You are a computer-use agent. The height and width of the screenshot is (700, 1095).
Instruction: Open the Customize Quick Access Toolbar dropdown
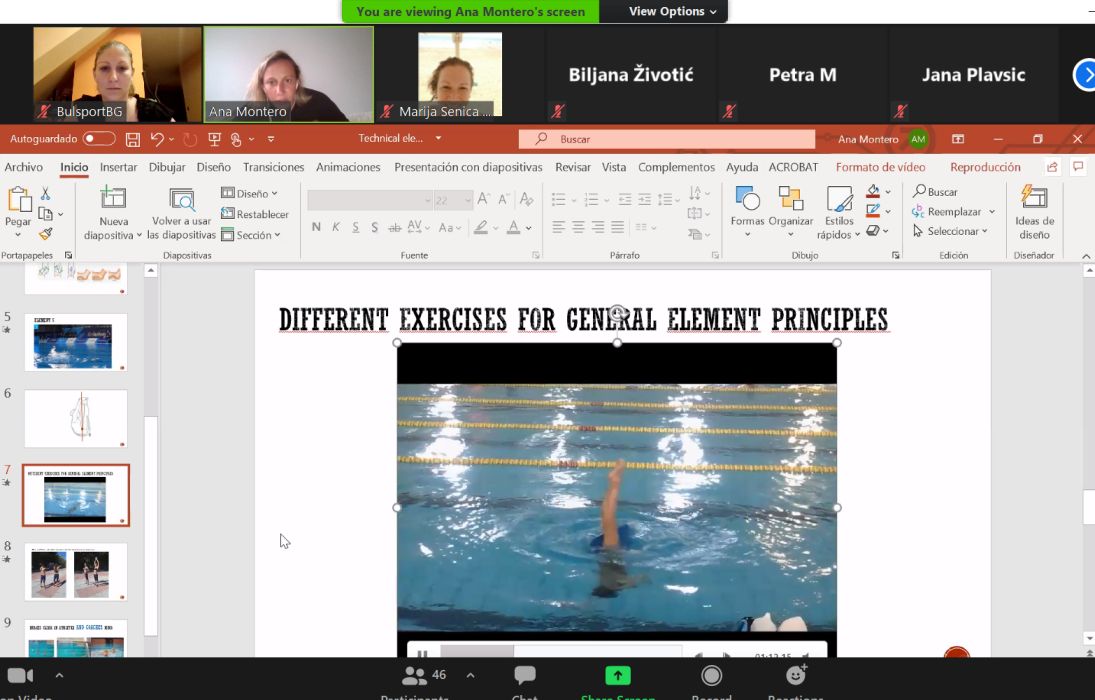pos(271,139)
